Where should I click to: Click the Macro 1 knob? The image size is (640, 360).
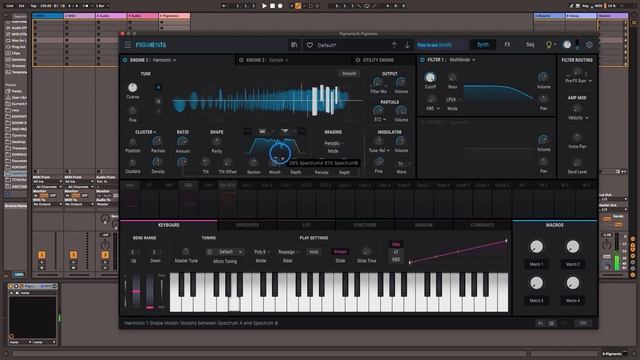[536, 247]
